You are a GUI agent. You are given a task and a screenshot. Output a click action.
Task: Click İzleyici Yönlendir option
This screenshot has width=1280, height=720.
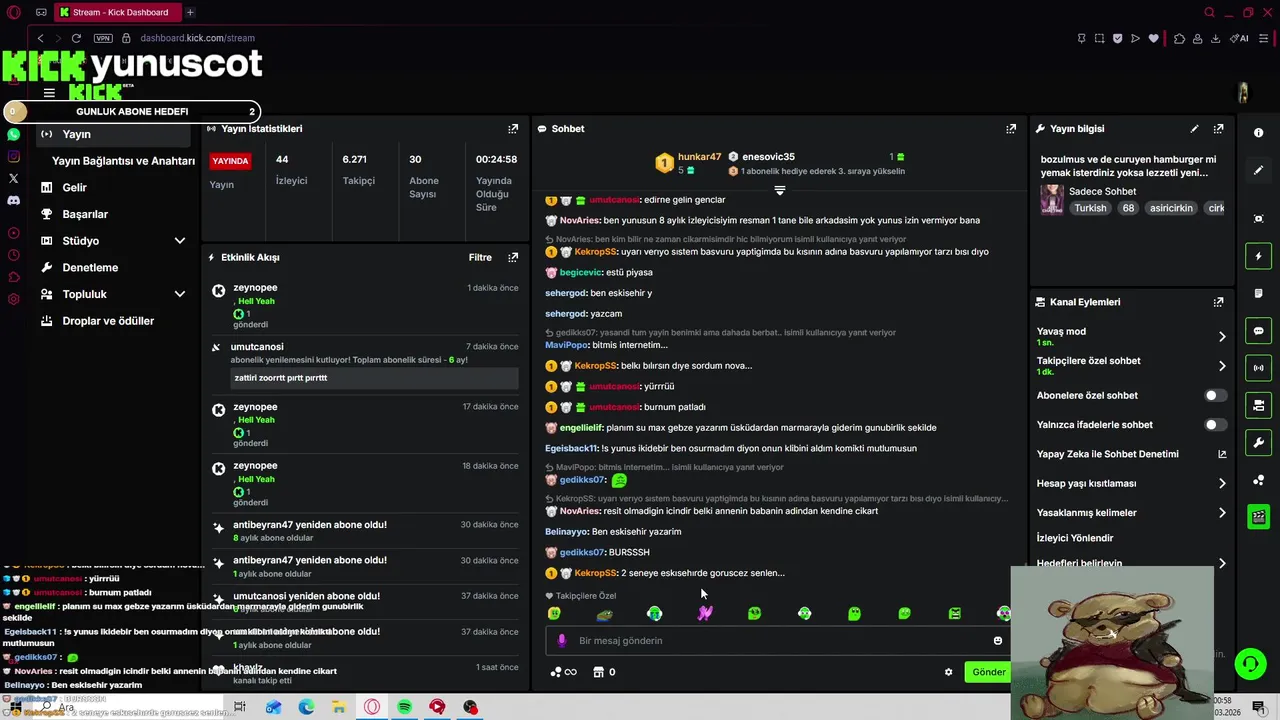coord(1075,538)
